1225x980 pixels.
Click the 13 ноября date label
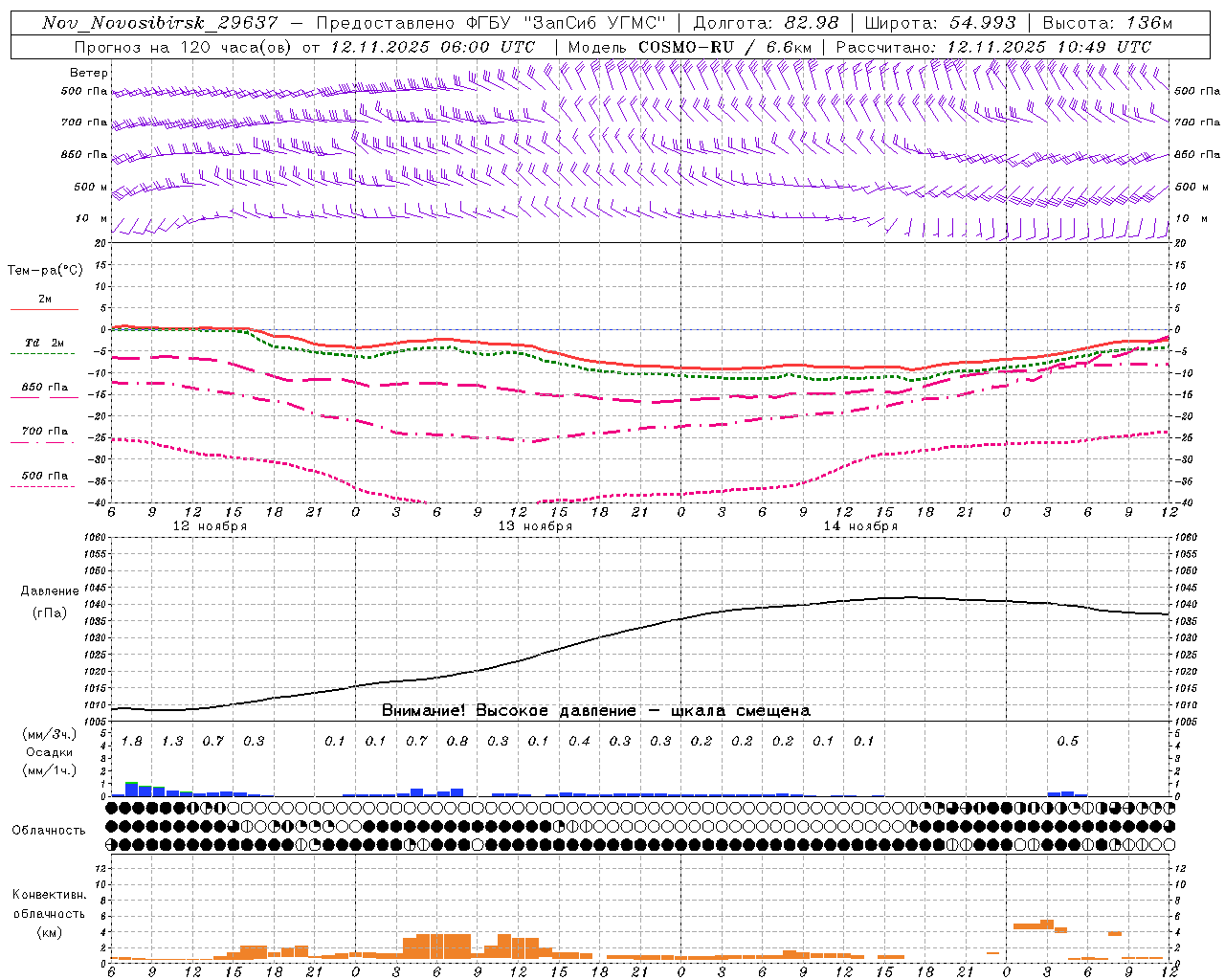click(535, 526)
